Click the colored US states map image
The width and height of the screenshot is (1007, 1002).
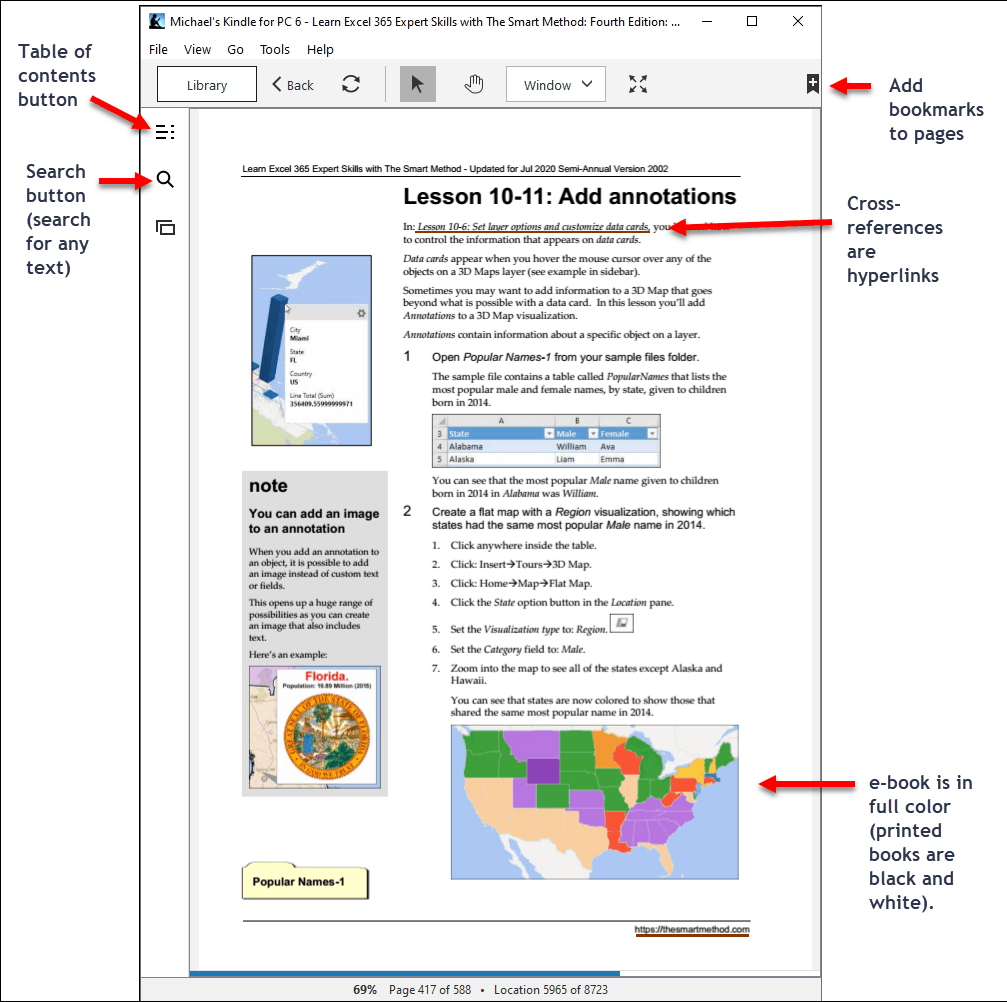tap(595, 802)
